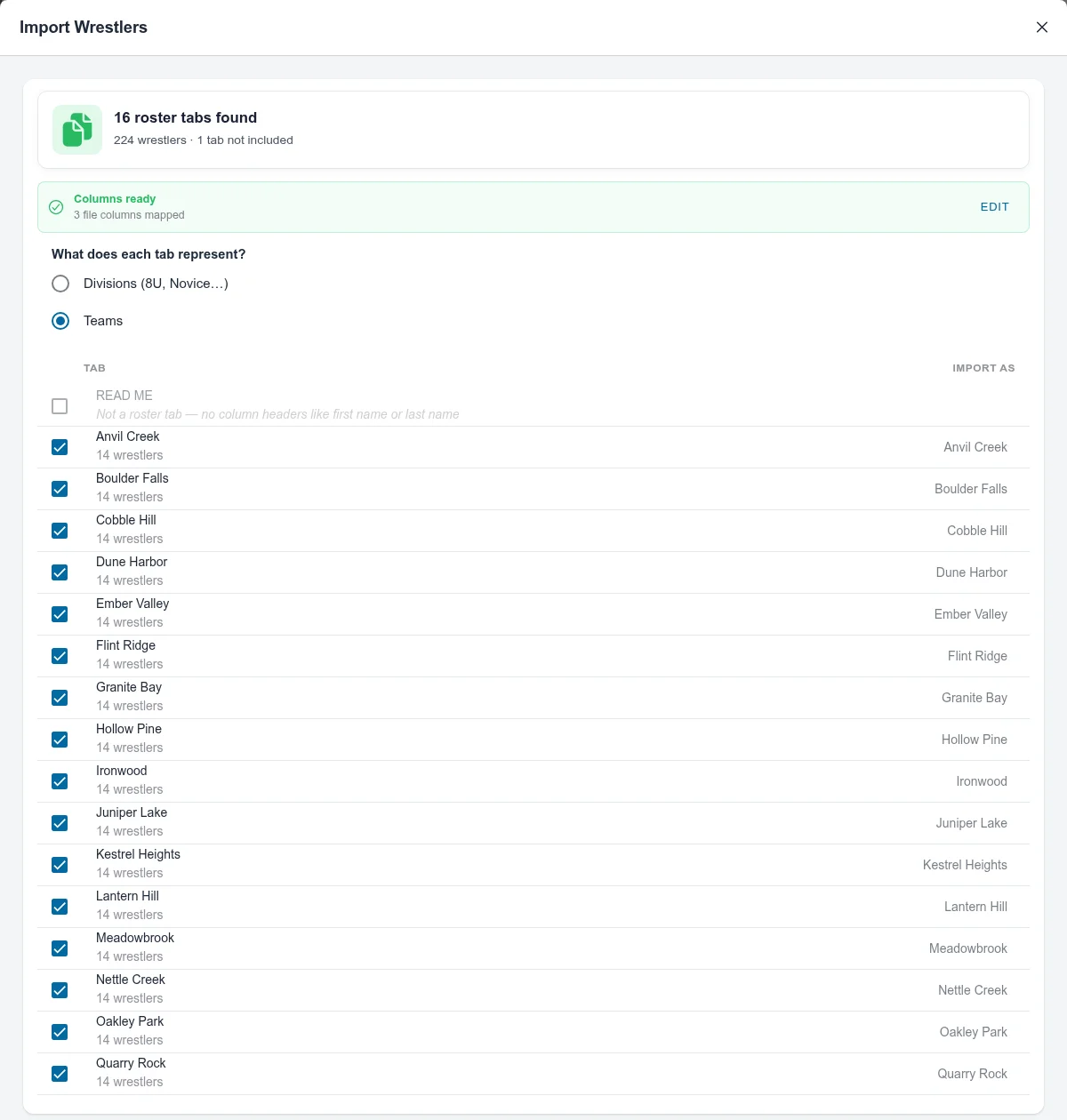Click the IMPORT AS column header
Screen dimensions: 1067x1120
pos(983,368)
